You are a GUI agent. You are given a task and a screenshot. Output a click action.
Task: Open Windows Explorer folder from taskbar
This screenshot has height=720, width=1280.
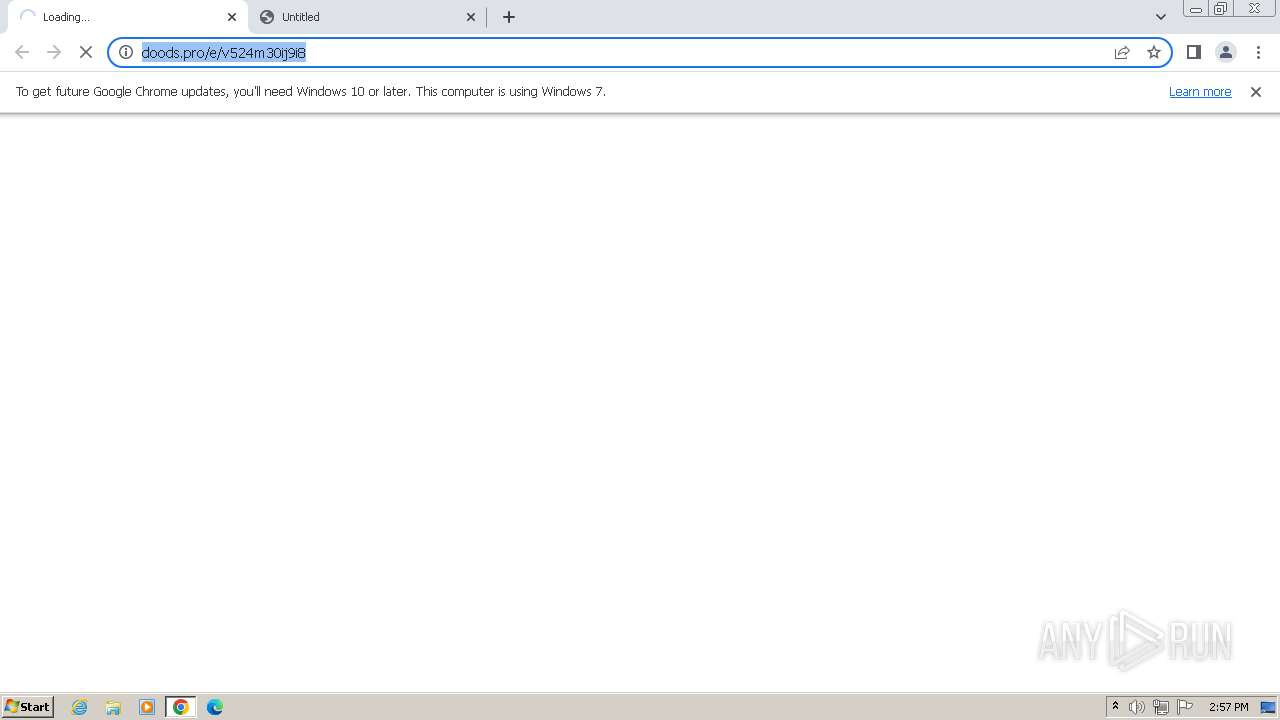[113, 707]
